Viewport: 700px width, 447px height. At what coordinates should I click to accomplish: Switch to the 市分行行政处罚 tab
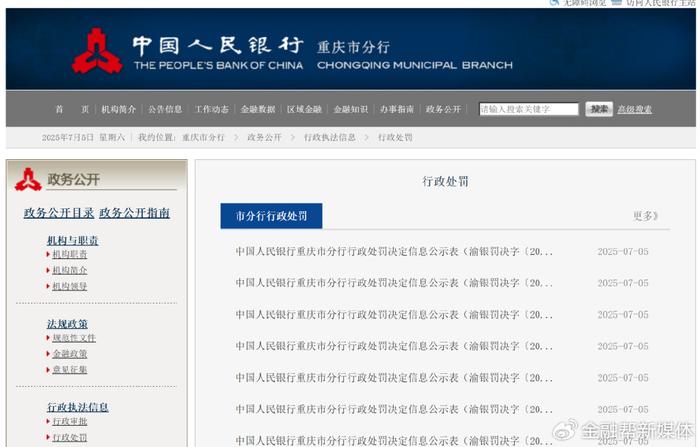(x=271, y=216)
